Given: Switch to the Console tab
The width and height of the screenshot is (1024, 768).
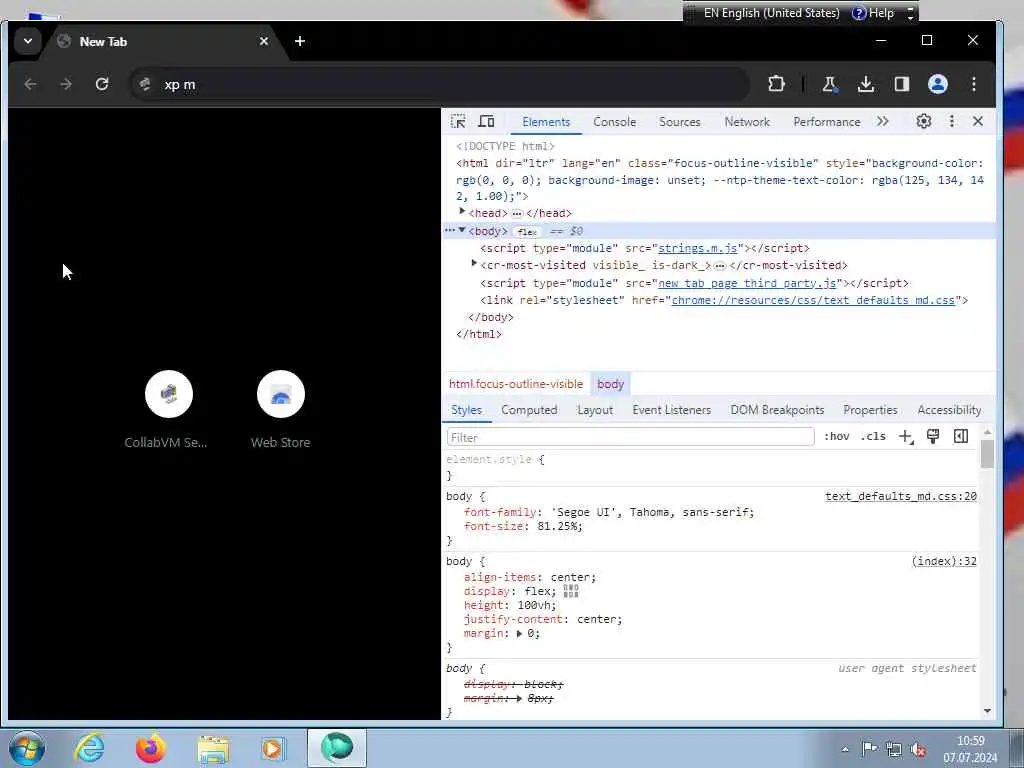Looking at the screenshot, I should click(615, 121).
